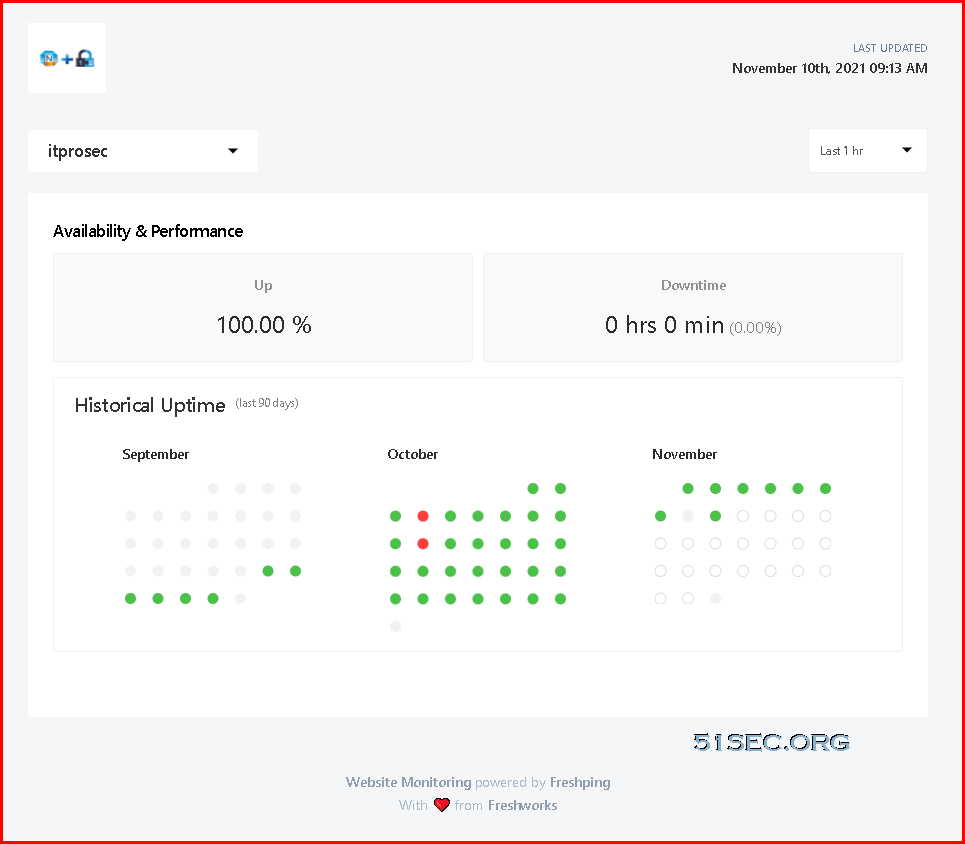Viewport: 965px width, 844px height.
Task: Click November 10th, 2021 09:13 AM timestamp
Action: [830, 68]
